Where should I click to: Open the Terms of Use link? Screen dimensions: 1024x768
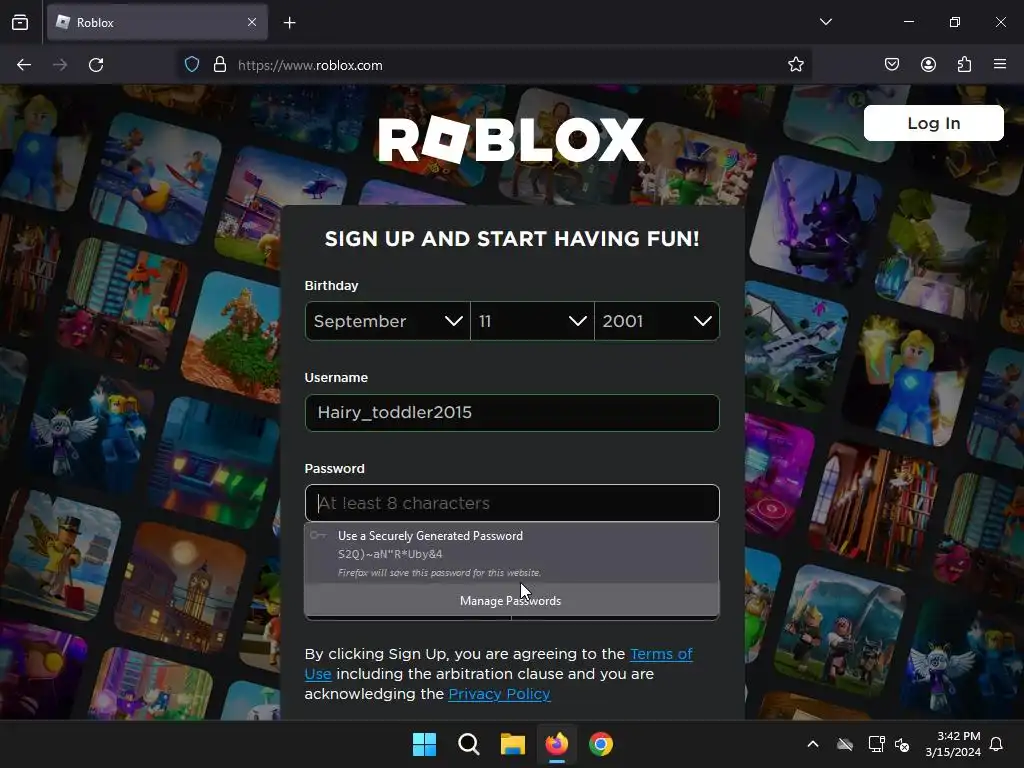coord(661,654)
